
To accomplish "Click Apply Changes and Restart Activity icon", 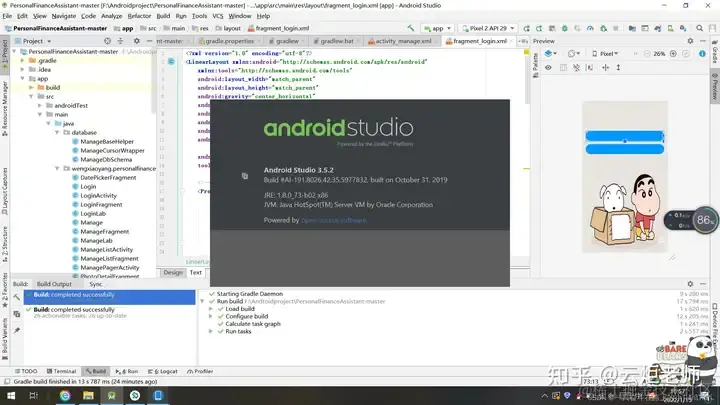I will tap(539, 28).
